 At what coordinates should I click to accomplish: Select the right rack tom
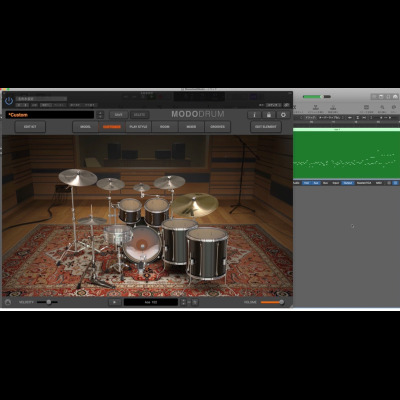tap(156, 211)
